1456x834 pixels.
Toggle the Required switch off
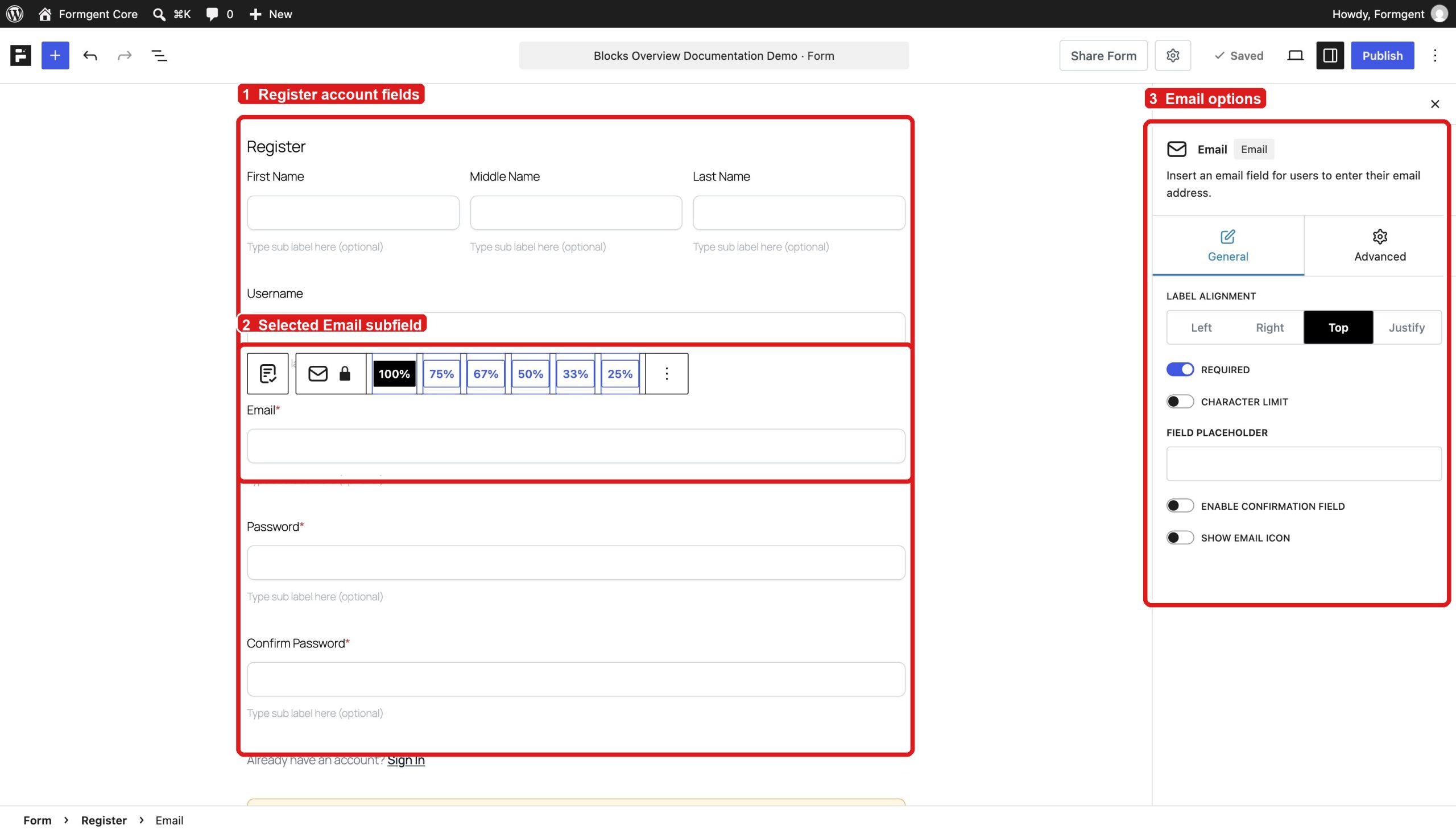1180,369
